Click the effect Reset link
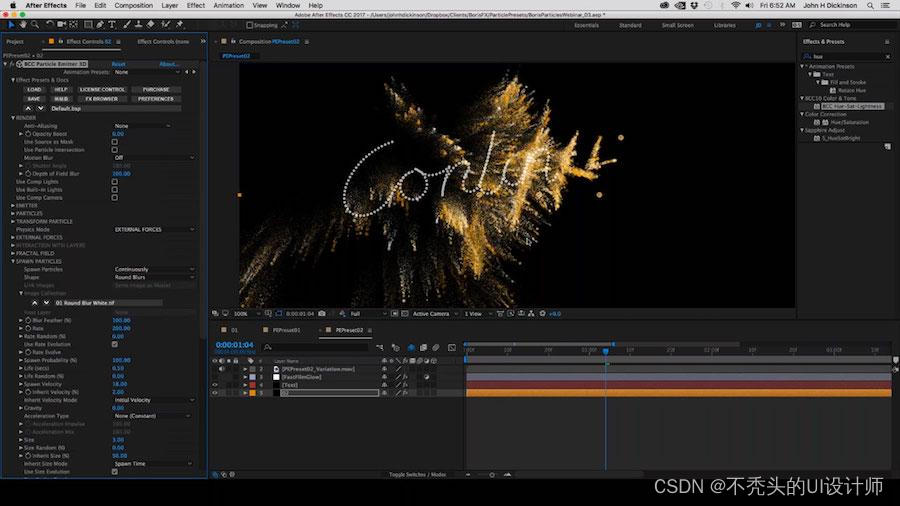Image resolution: width=900 pixels, height=506 pixels. click(x=119, y=64)
